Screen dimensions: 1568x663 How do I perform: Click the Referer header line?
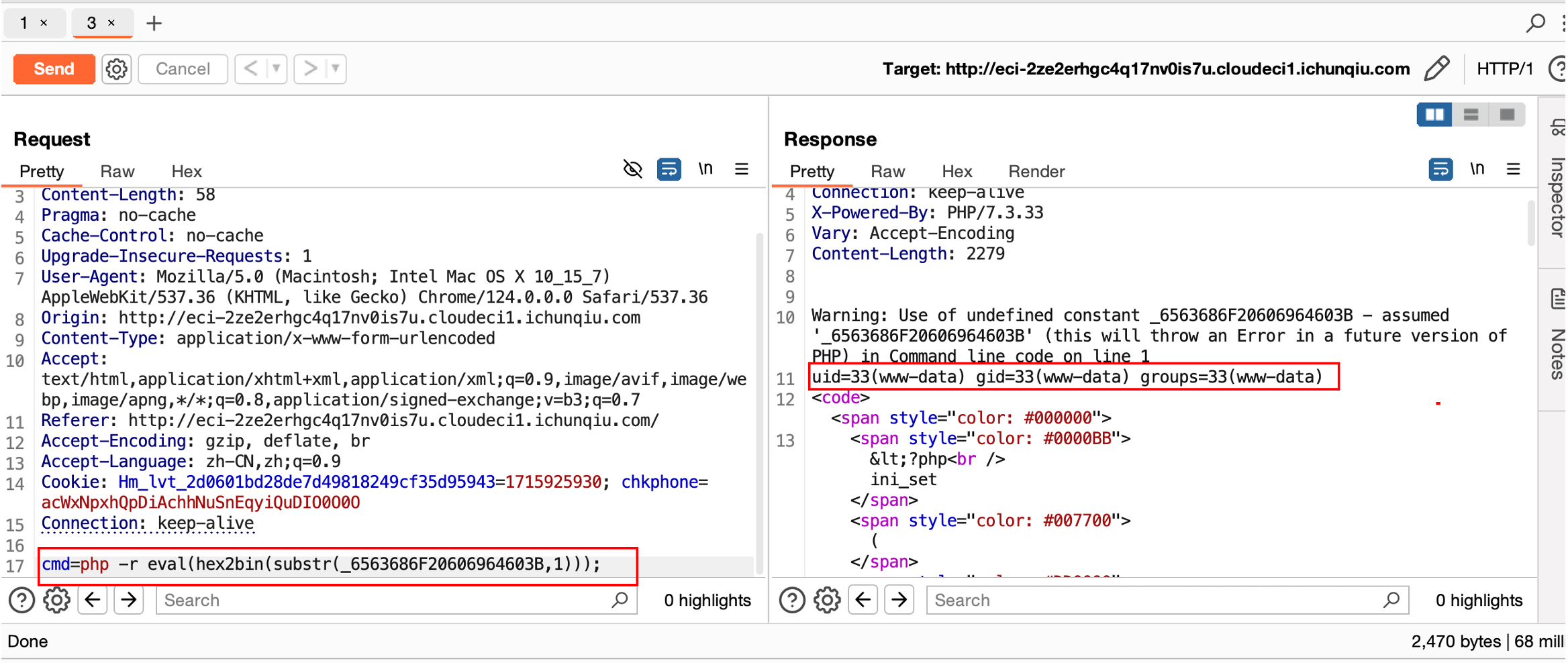[350, 421]
